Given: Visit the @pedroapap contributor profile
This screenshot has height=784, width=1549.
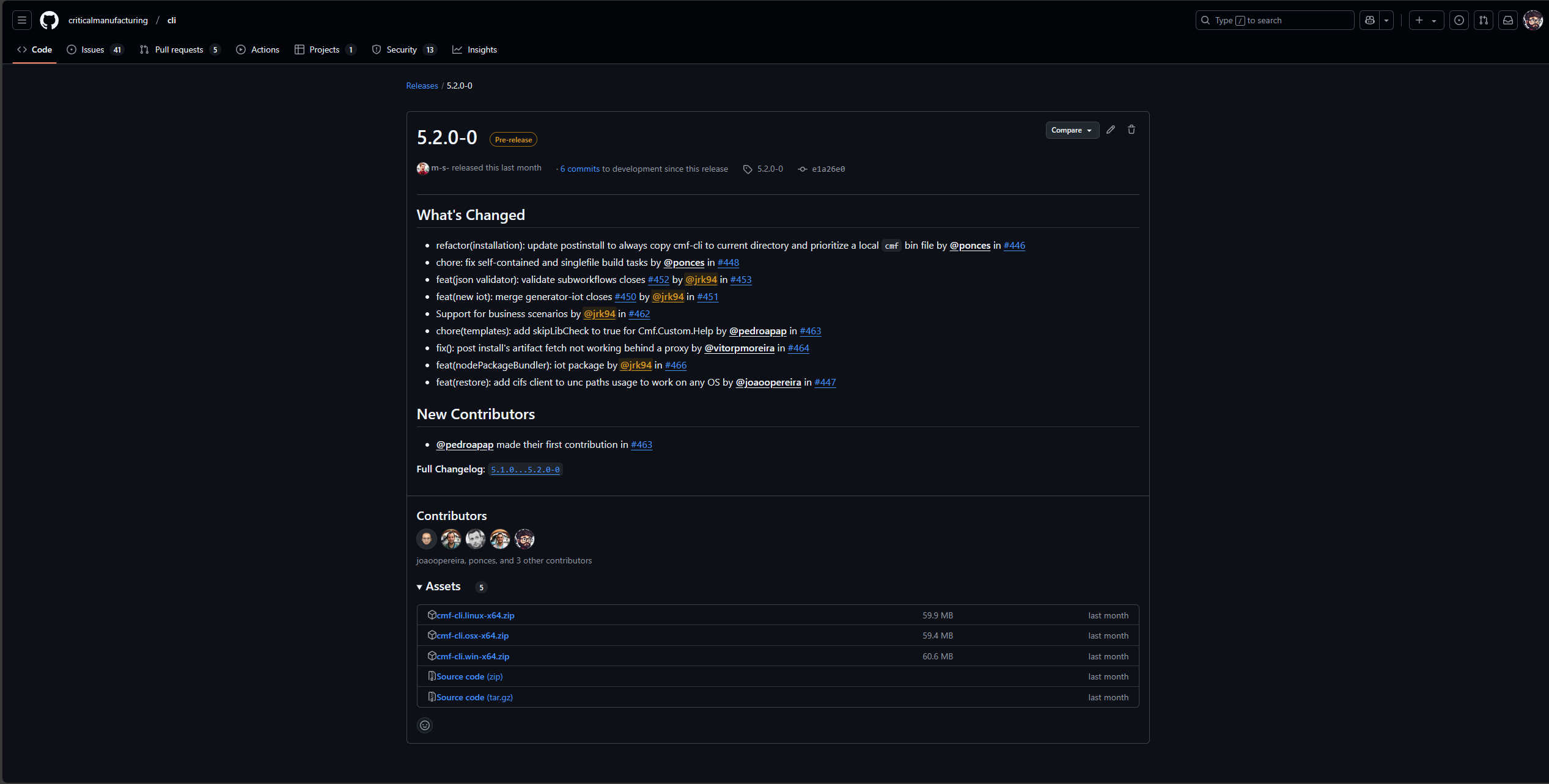Looking at the screenshot, I should tap(464, 445).
